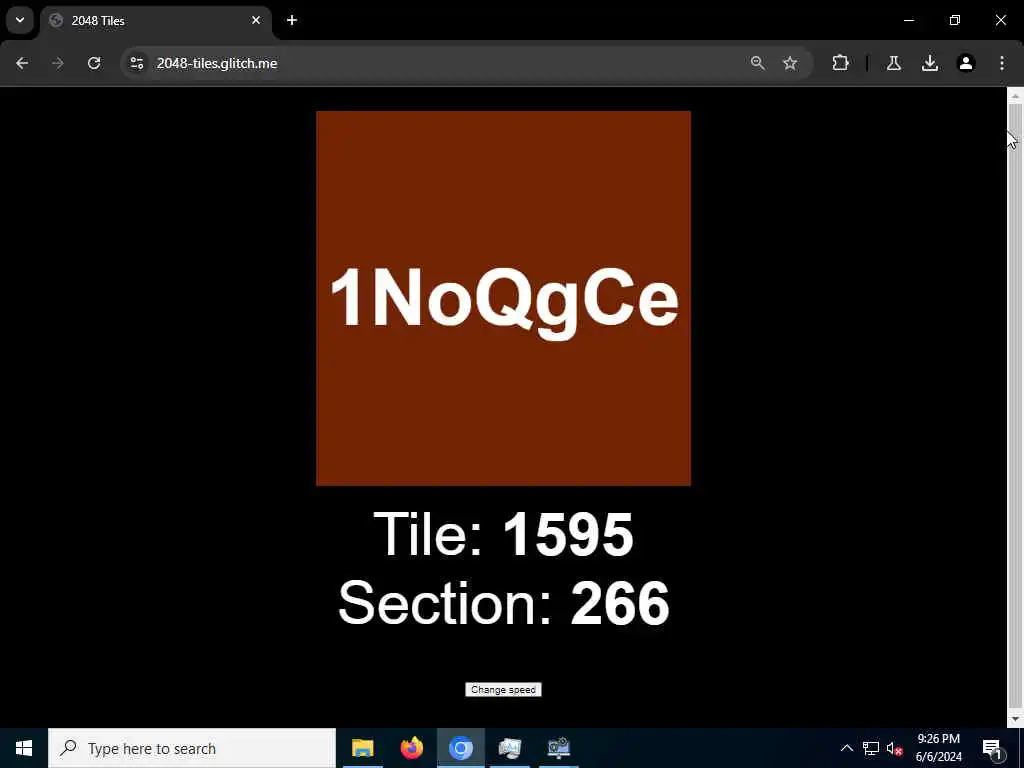Image resolution: width=1024 pixels, height=768 pixels.
Task: Select the 2048 Tiles tab
Action: pos(155,21)
